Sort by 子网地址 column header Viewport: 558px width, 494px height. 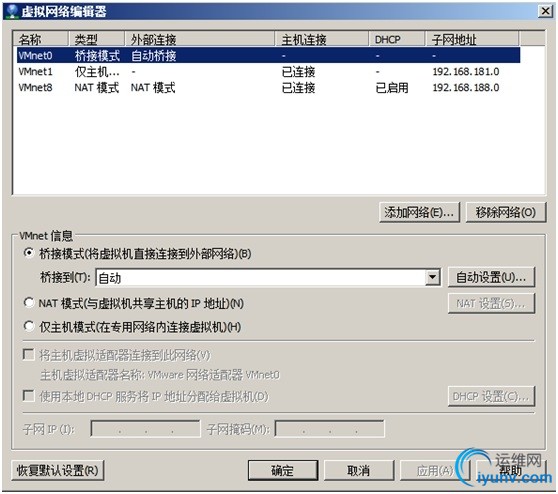pyautogui.click(x=472, y=39)
